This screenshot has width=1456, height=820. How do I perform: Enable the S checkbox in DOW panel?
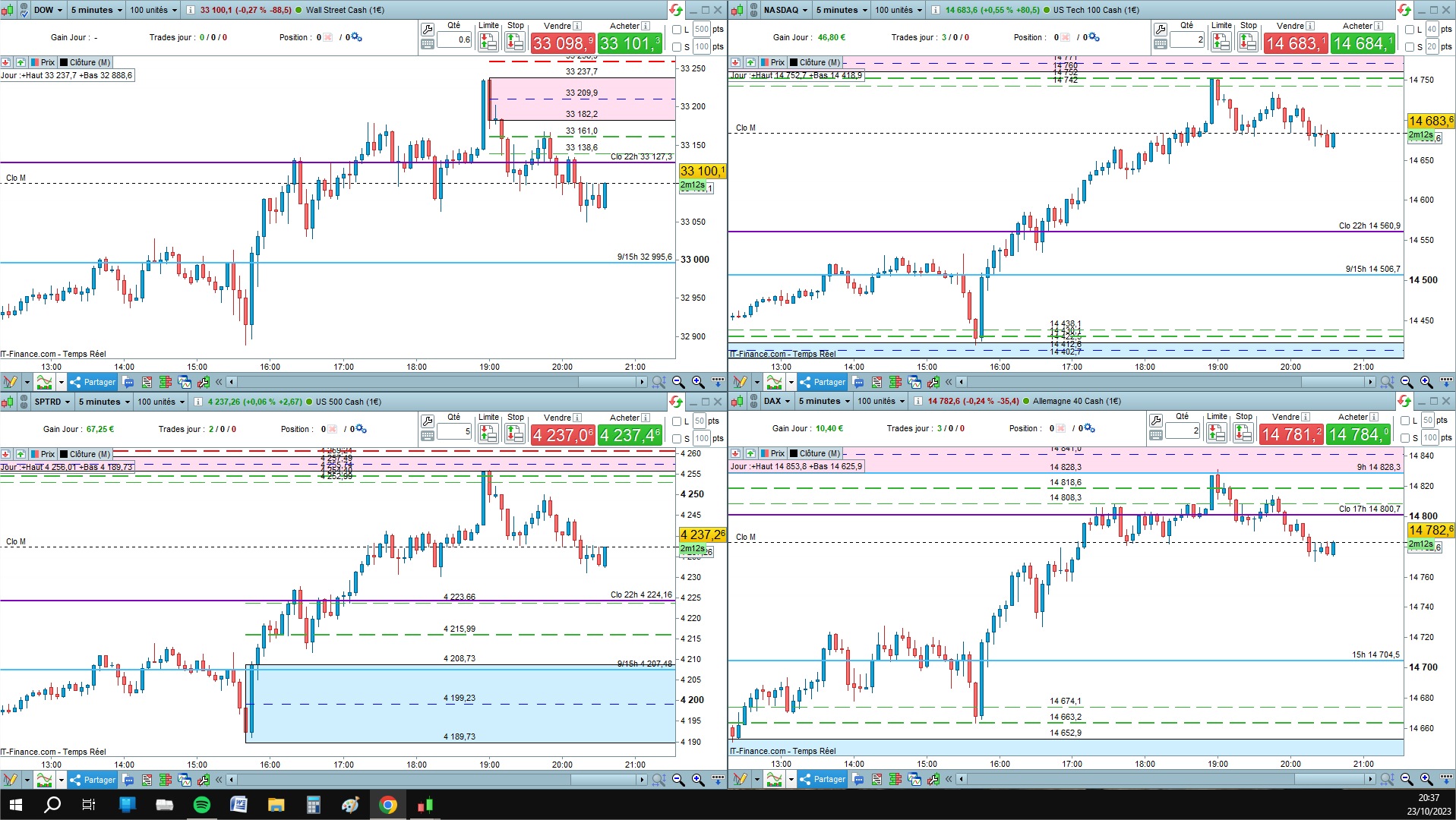677,47
